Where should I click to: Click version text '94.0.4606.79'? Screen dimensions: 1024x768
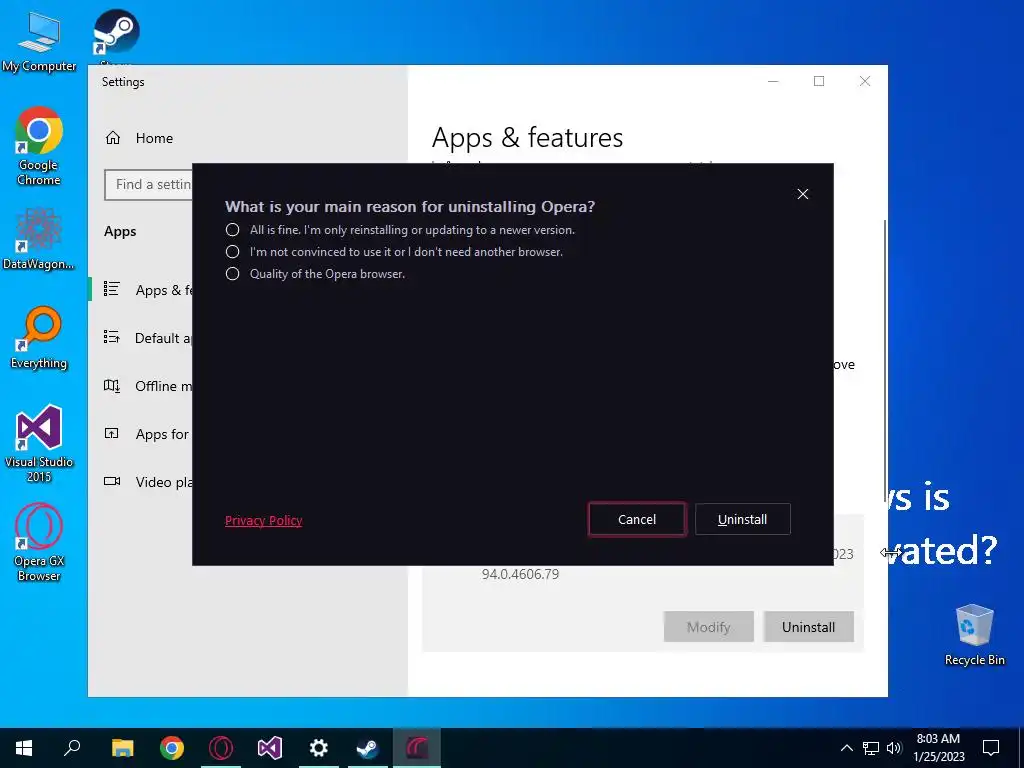(520, 574)
